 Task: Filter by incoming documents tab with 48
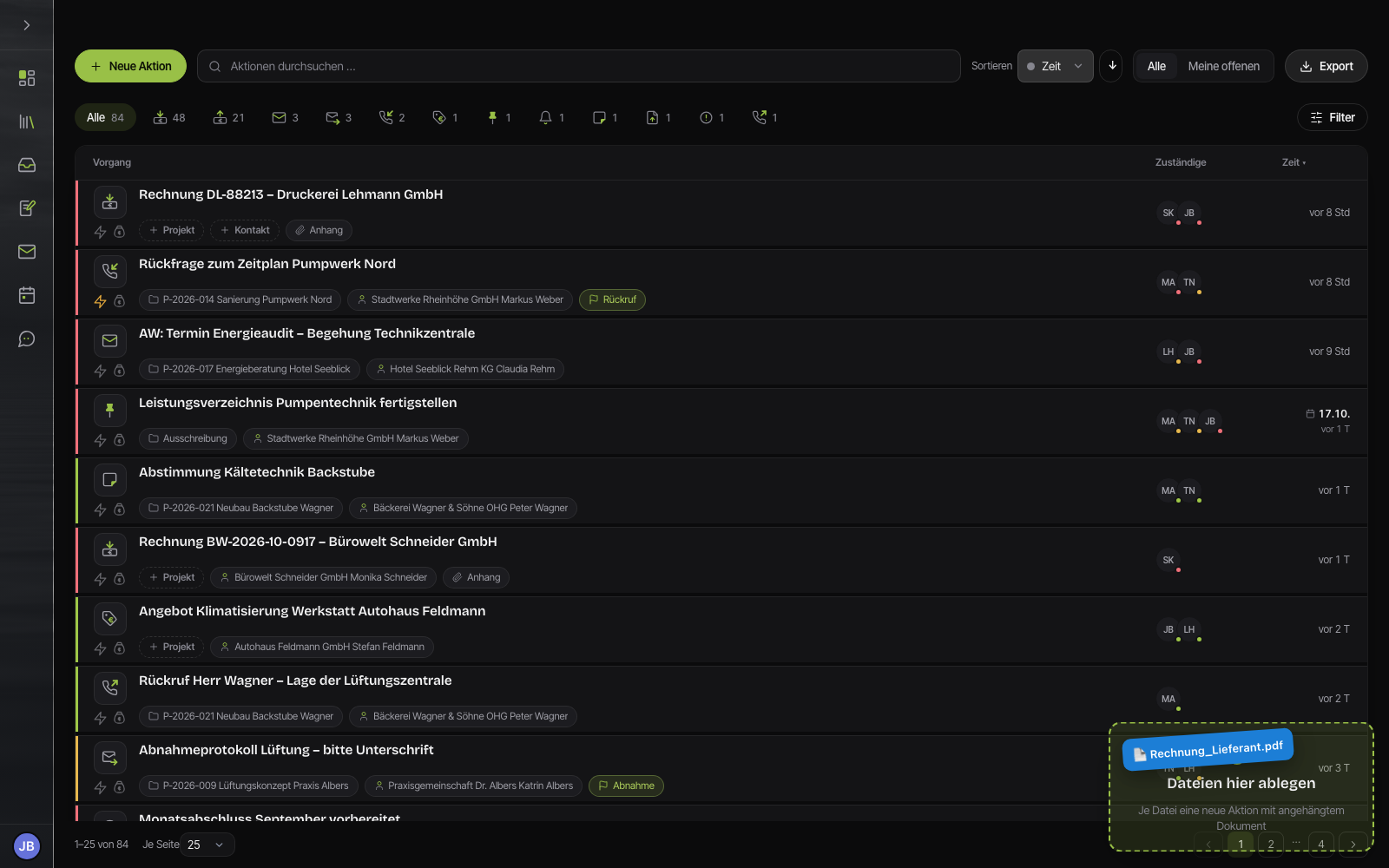[x=169, y=117]
